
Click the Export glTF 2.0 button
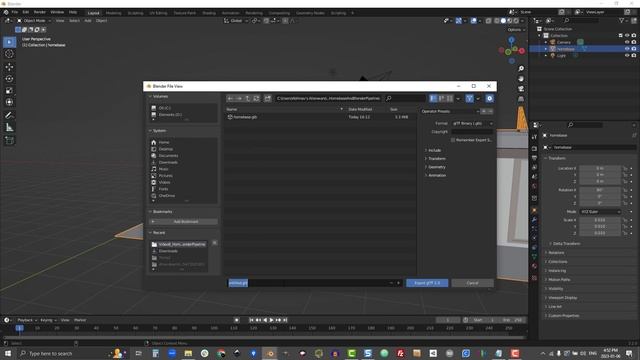coord(427,283)
